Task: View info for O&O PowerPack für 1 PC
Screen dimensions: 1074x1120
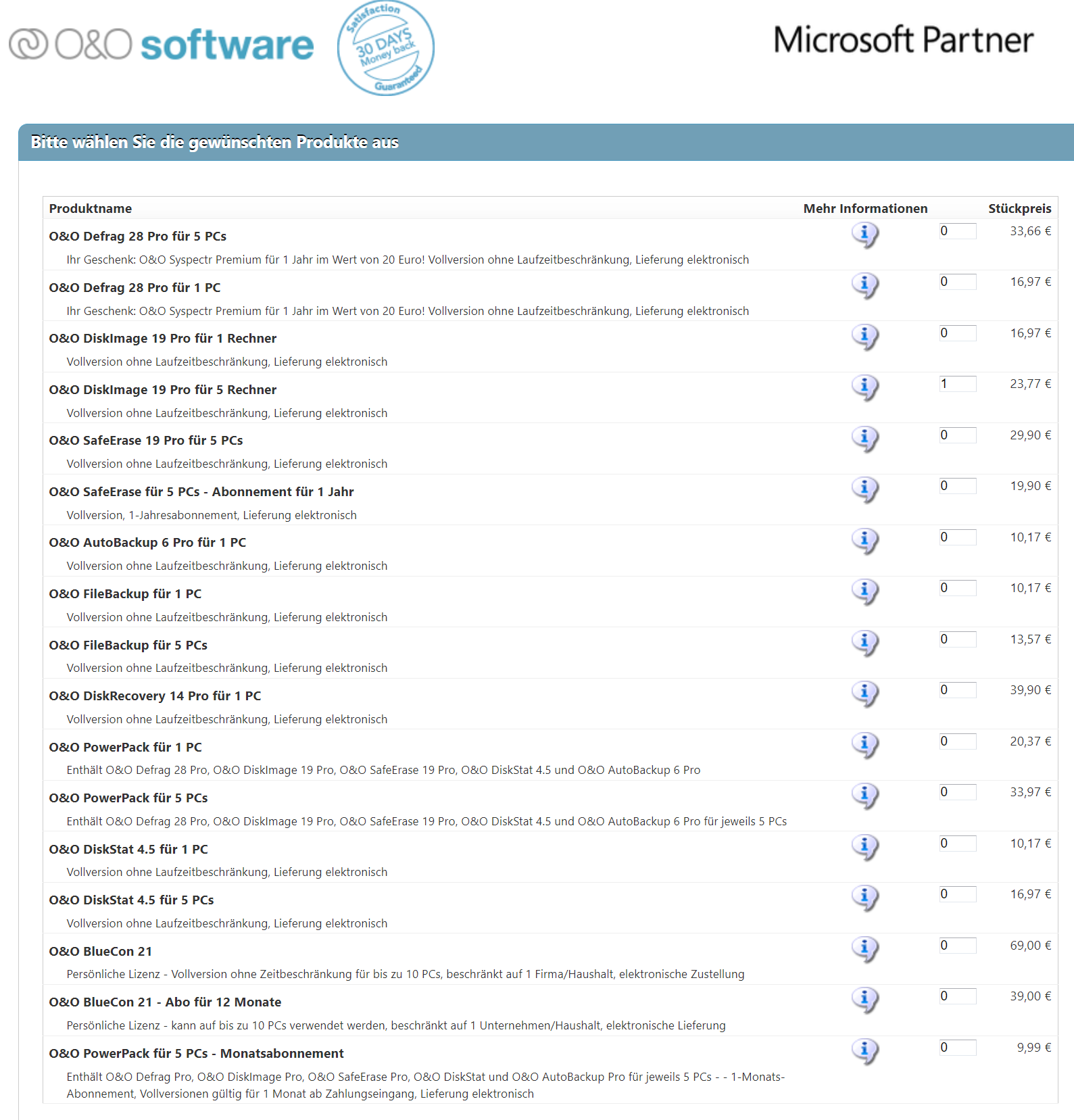Action: (864, 746)
